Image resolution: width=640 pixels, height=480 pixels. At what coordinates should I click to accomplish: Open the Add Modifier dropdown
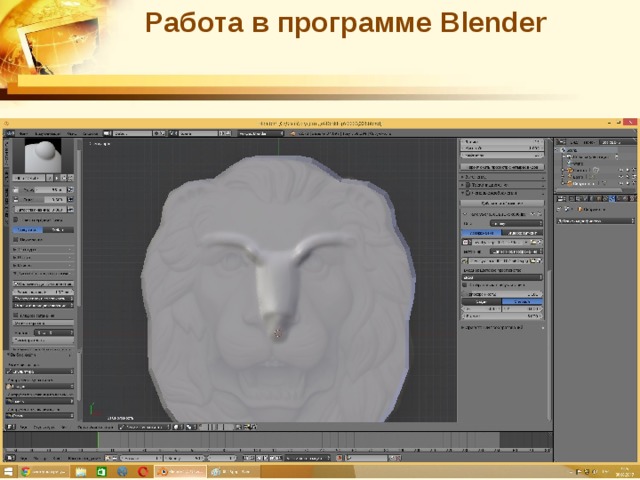pyautogui.click(x=596, y=221)
